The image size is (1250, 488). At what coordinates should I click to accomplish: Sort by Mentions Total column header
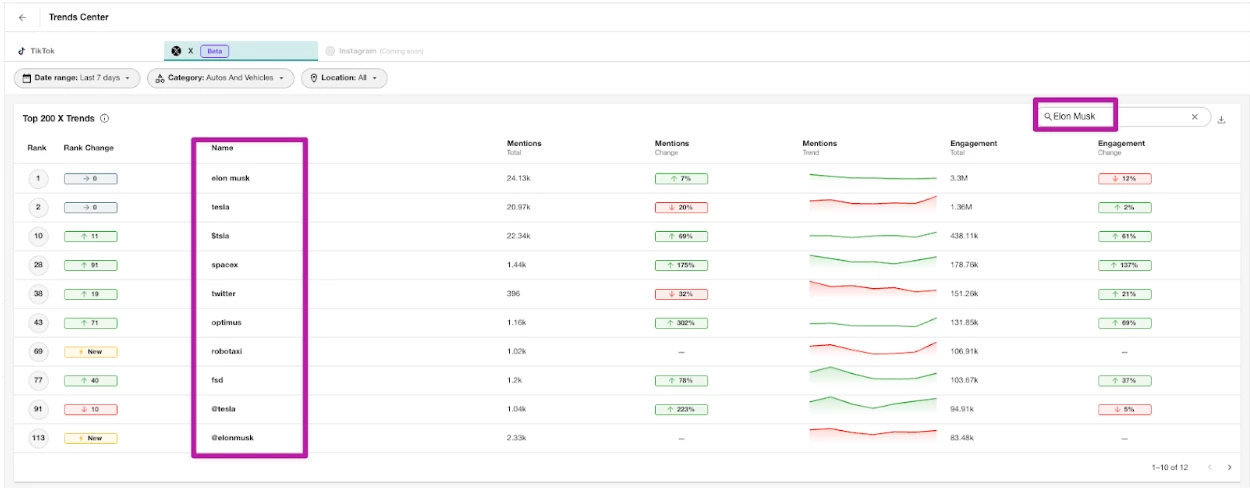(x=524, y=147)
